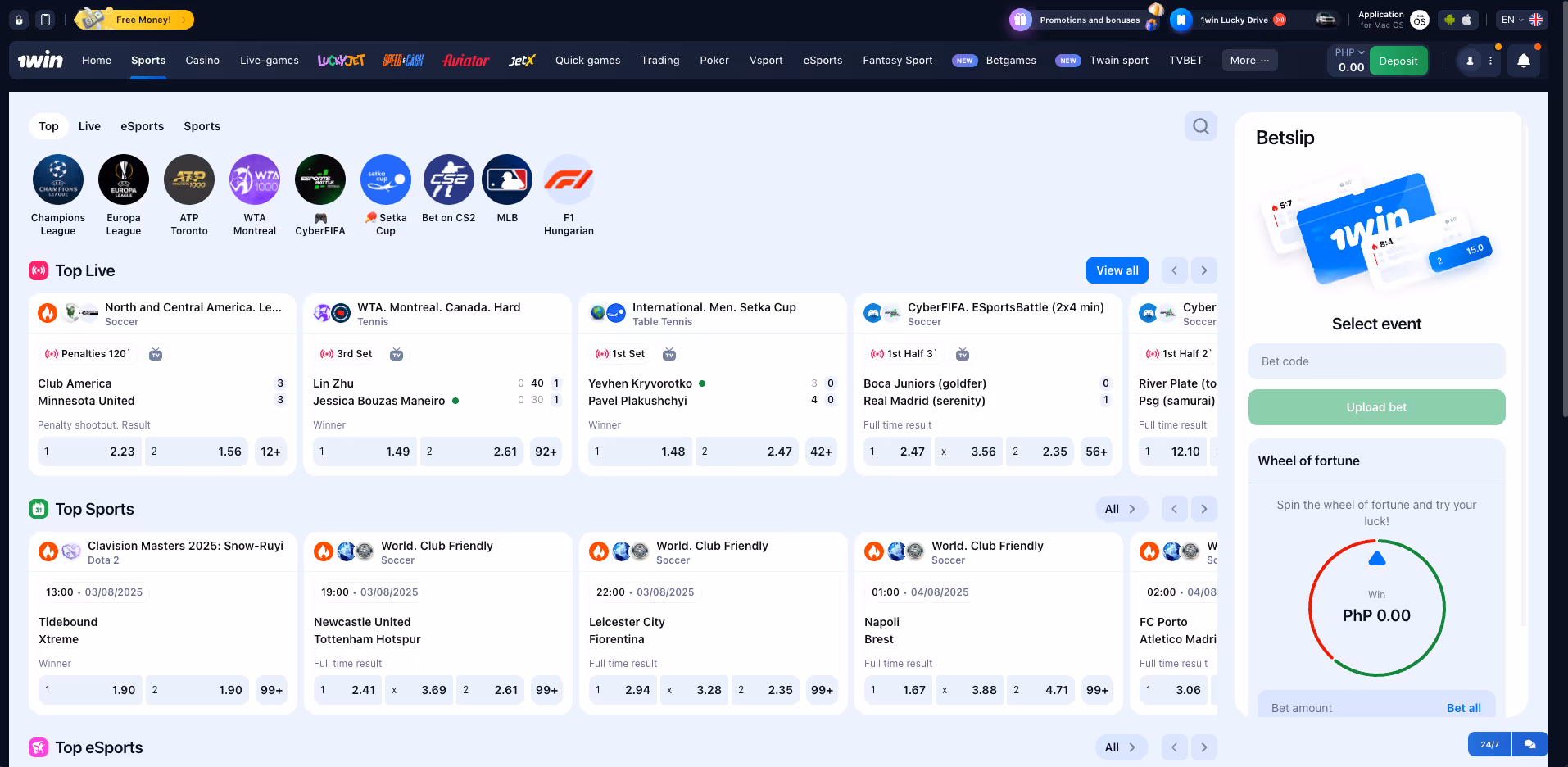This screenshot has height=767, width=1568.
Task: Select the ATP Toronto tournament icon
Action: point(189,179)
